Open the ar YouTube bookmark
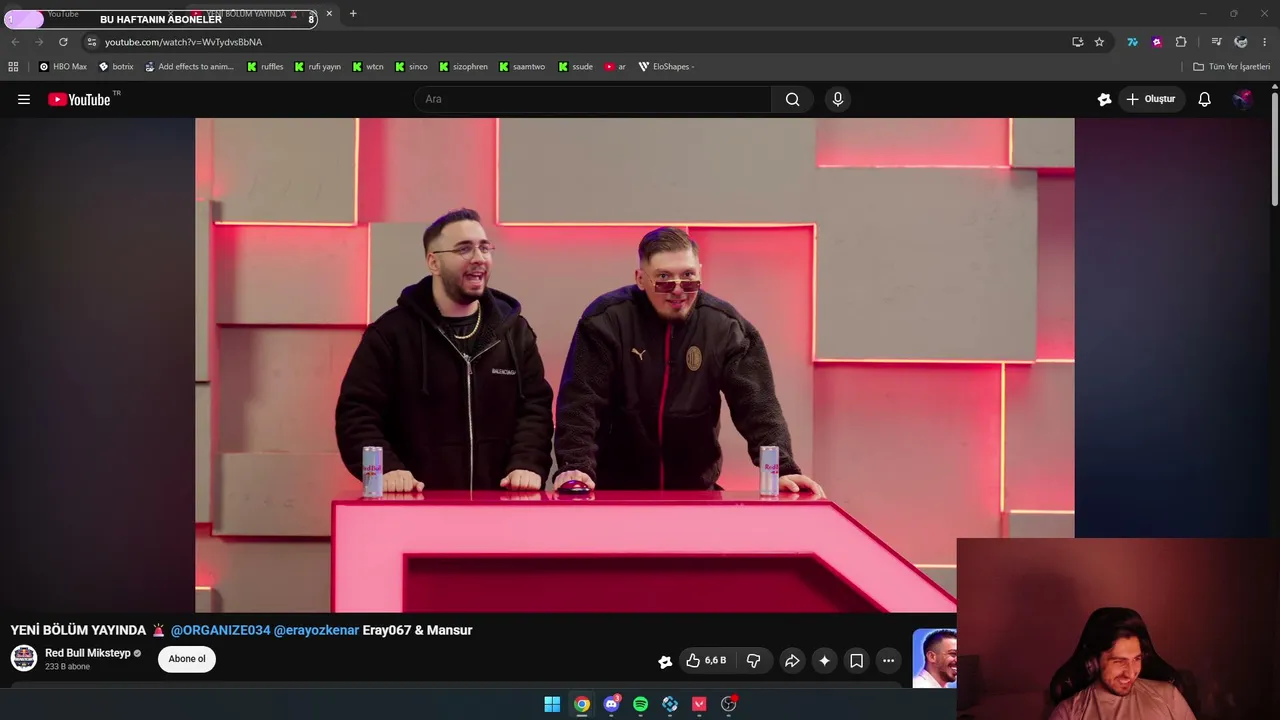Viewport: 1280px width, 720px height. (615, 67)
